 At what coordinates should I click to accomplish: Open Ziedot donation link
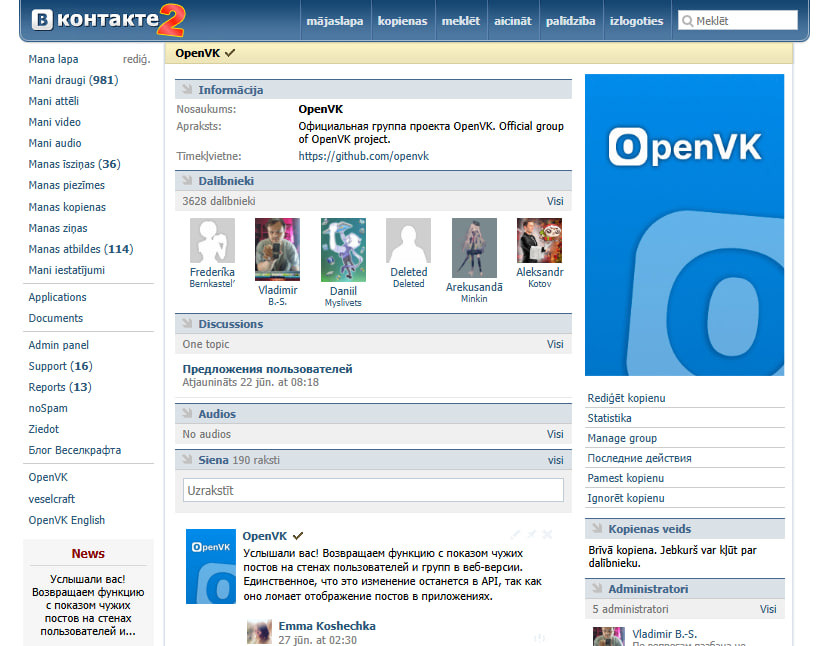[x=44, y=429]
